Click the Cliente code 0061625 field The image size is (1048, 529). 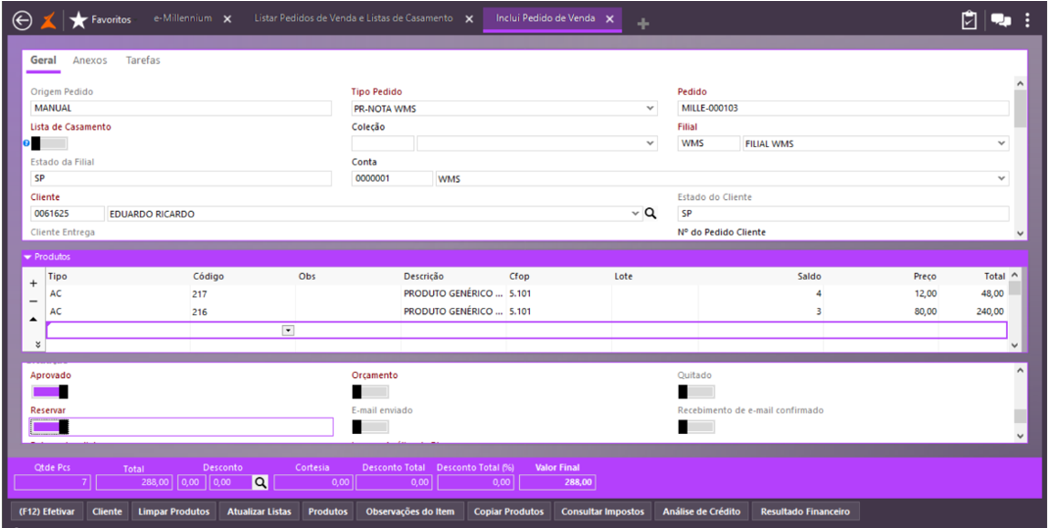point(67,214)
